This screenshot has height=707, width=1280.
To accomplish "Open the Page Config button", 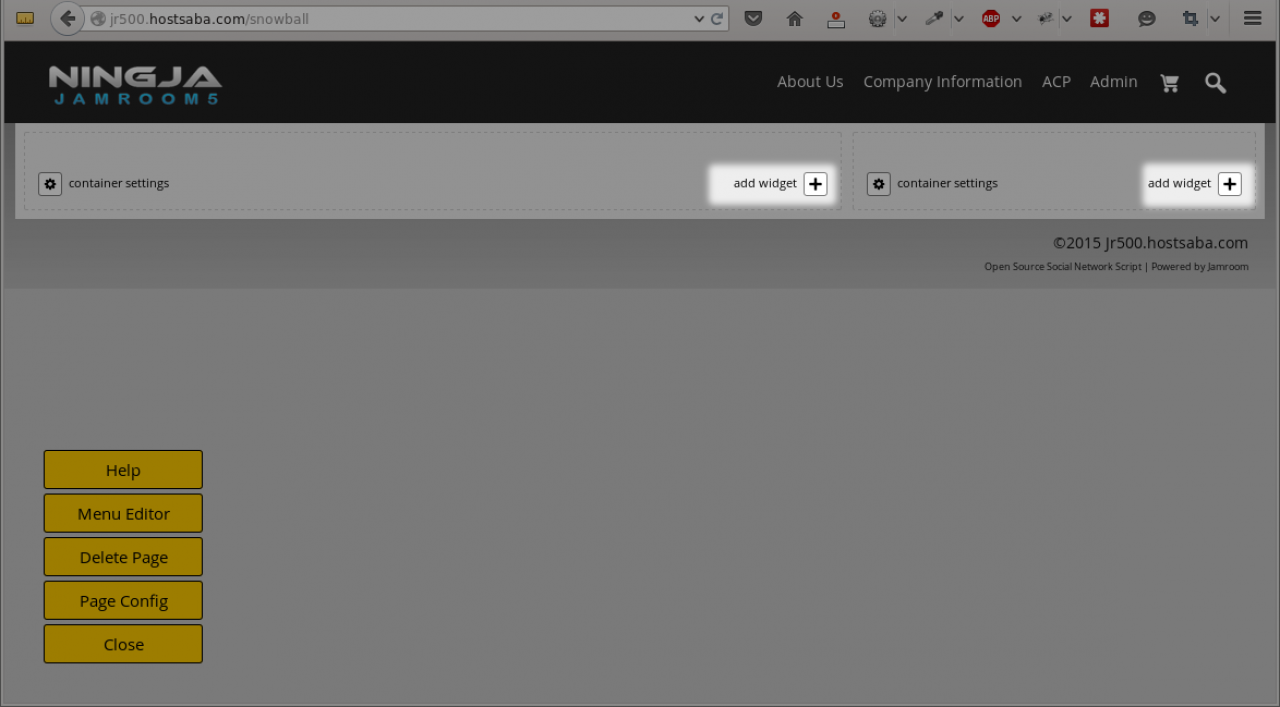I will [123, 601].
